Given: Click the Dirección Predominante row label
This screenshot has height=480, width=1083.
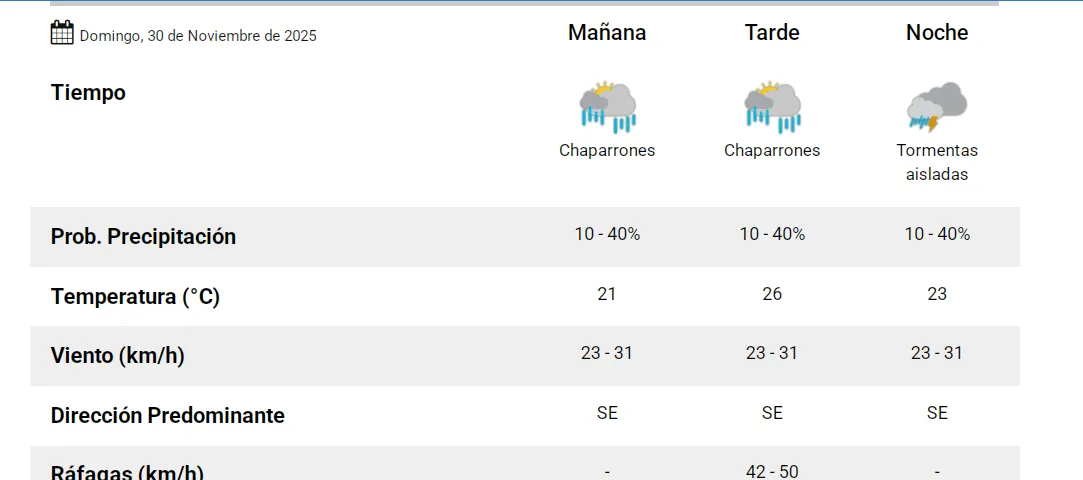Looking at the screenshot, I should [x=167, y=416].
